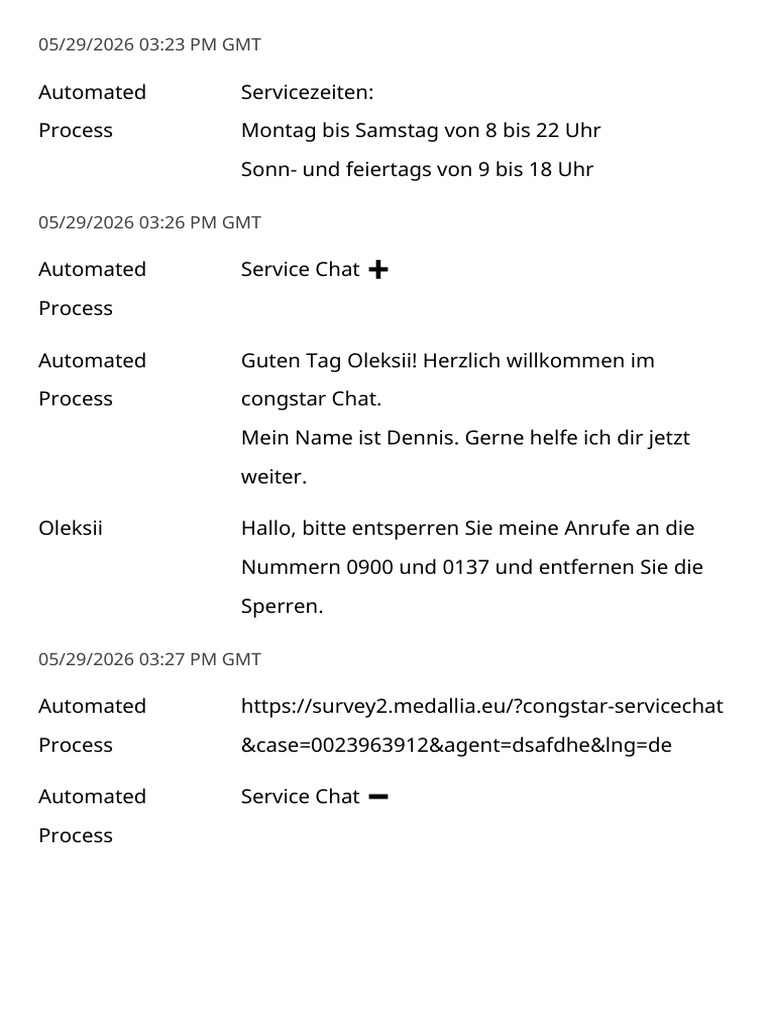The width and height of the screenshot is (768, 1024).
Task: Click the message about Nummern 0900 und 0137
Action: pos(472,567)
